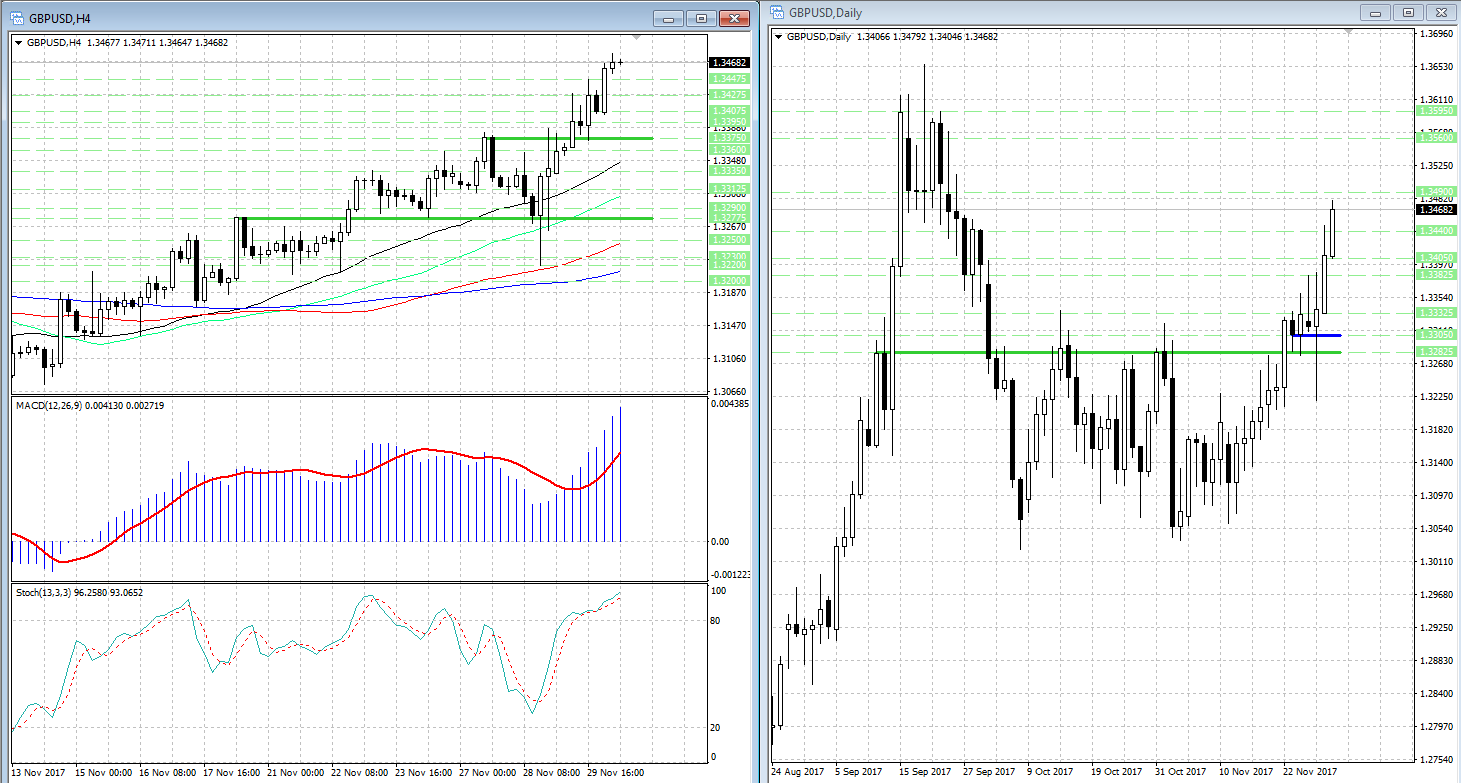This screenshot has width=1461, height=784.
Task: Restore the GBPUSD,H4 chart window
Action: 702,18
